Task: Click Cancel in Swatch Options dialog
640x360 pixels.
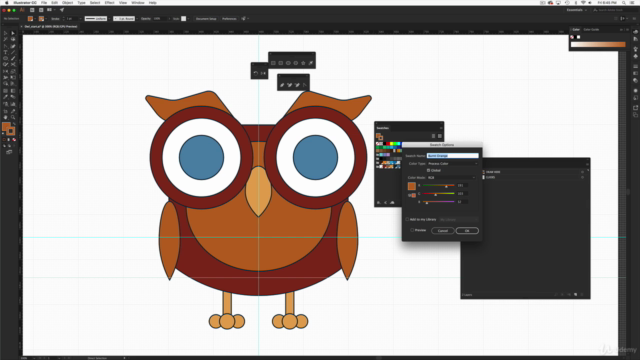Action: (x=443, y=231)
